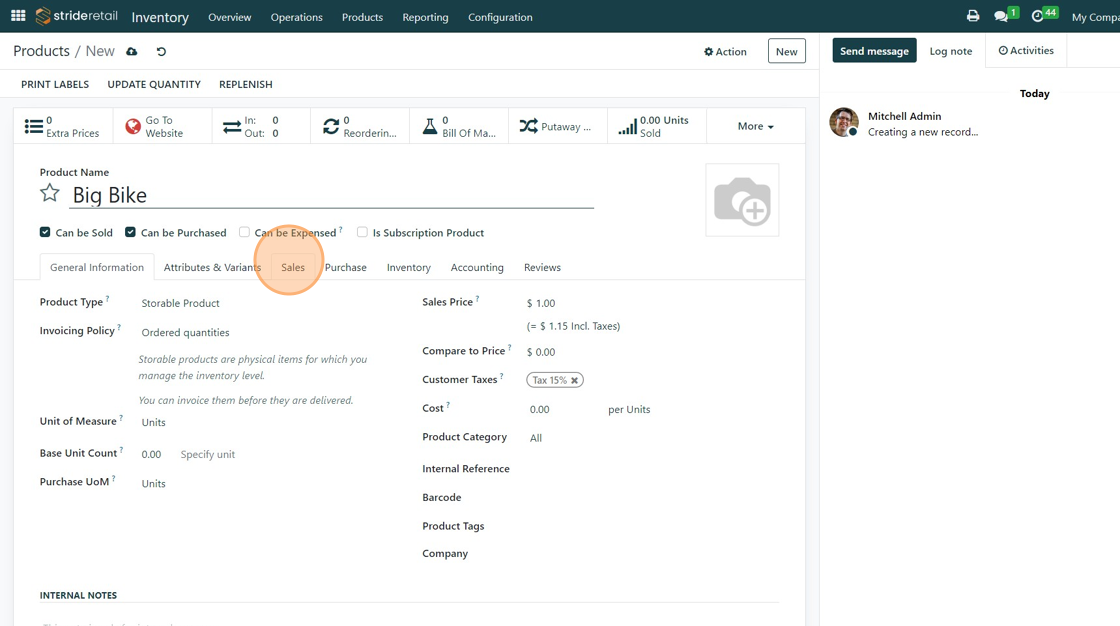This screenshot has height=626, width=1120.
Task: Click REPLENISH button
Action: tap(246, 84)
